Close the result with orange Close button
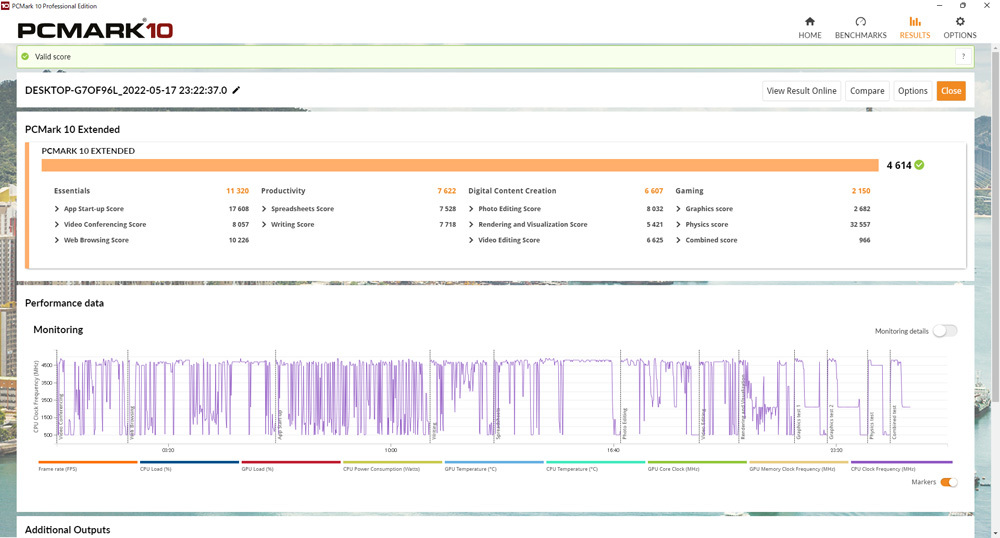The image size is (1000, 538). (x=951, y=91)
